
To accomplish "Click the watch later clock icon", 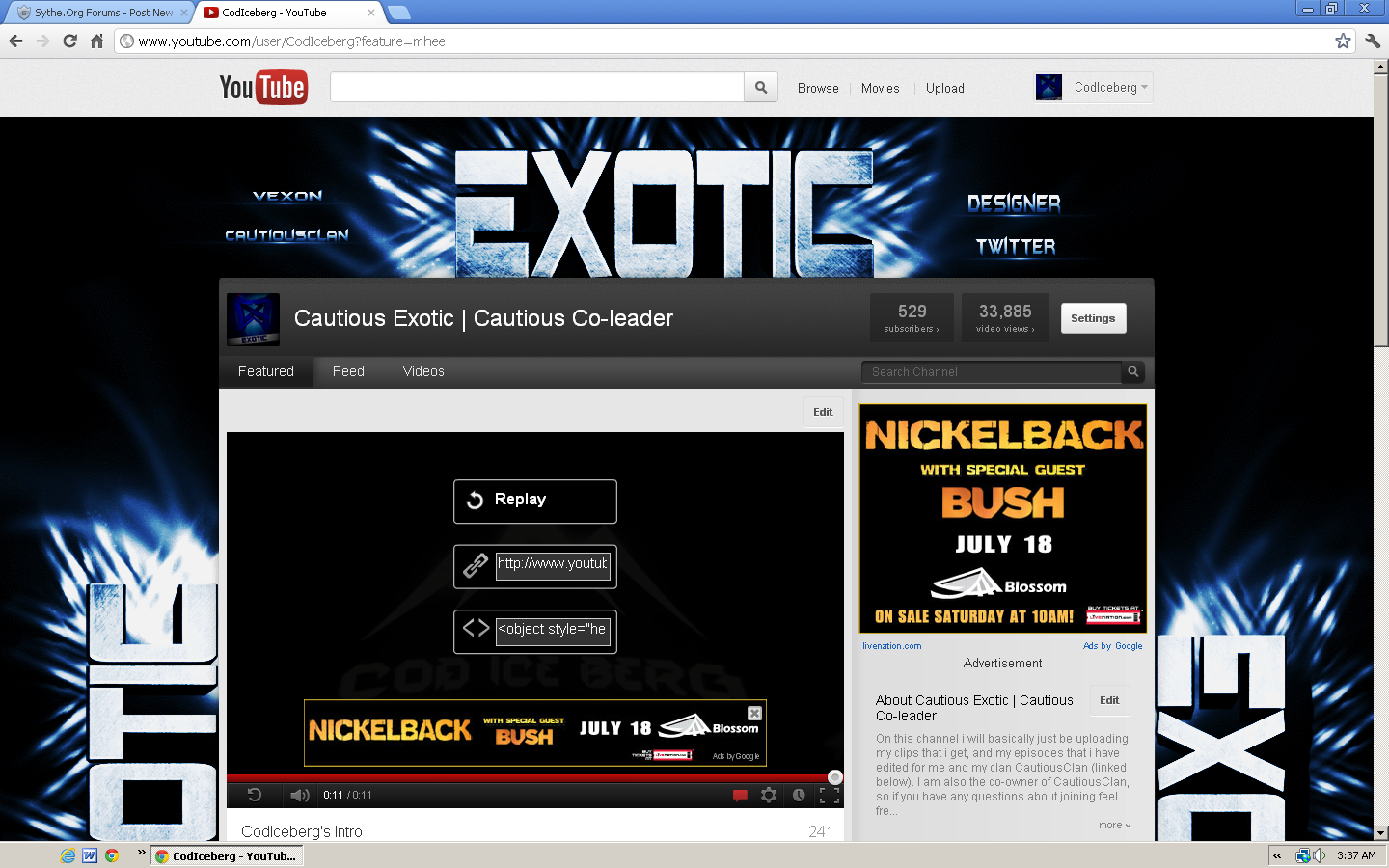I will pyautogui.click(x=799, y=795).
